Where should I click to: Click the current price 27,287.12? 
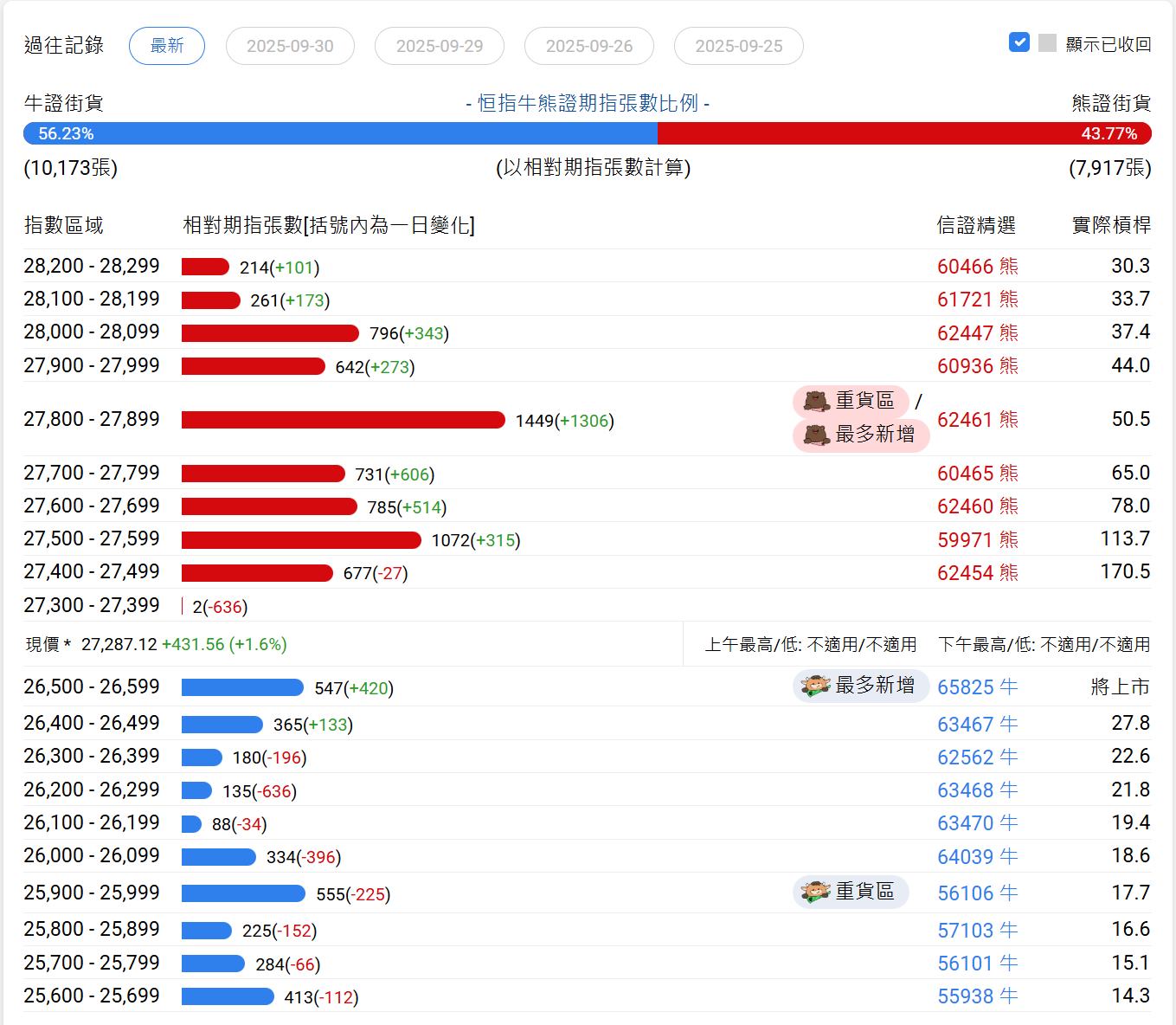(119, 644)
